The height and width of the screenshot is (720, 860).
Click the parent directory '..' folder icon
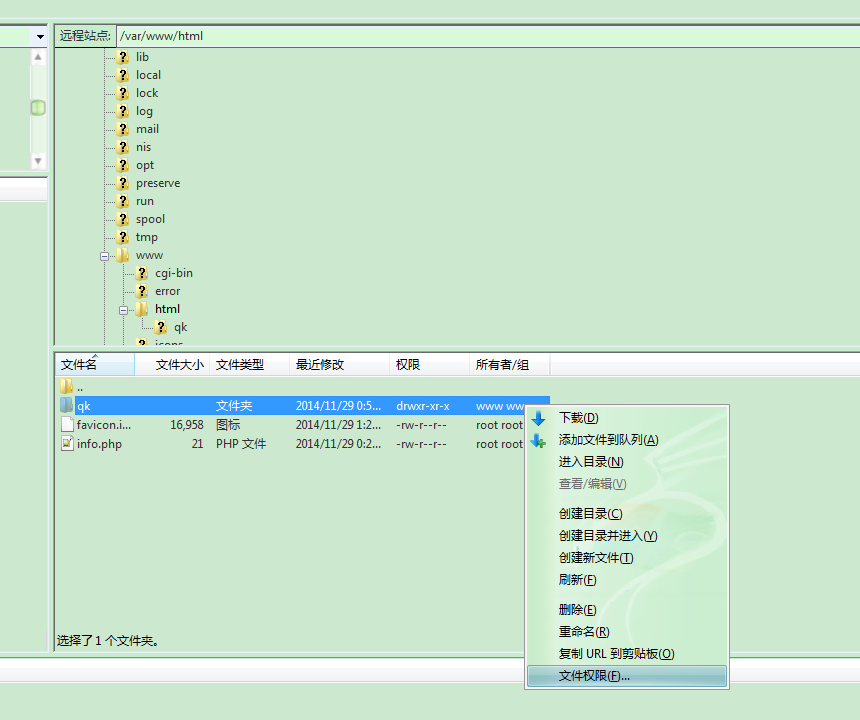click(66, 386)
